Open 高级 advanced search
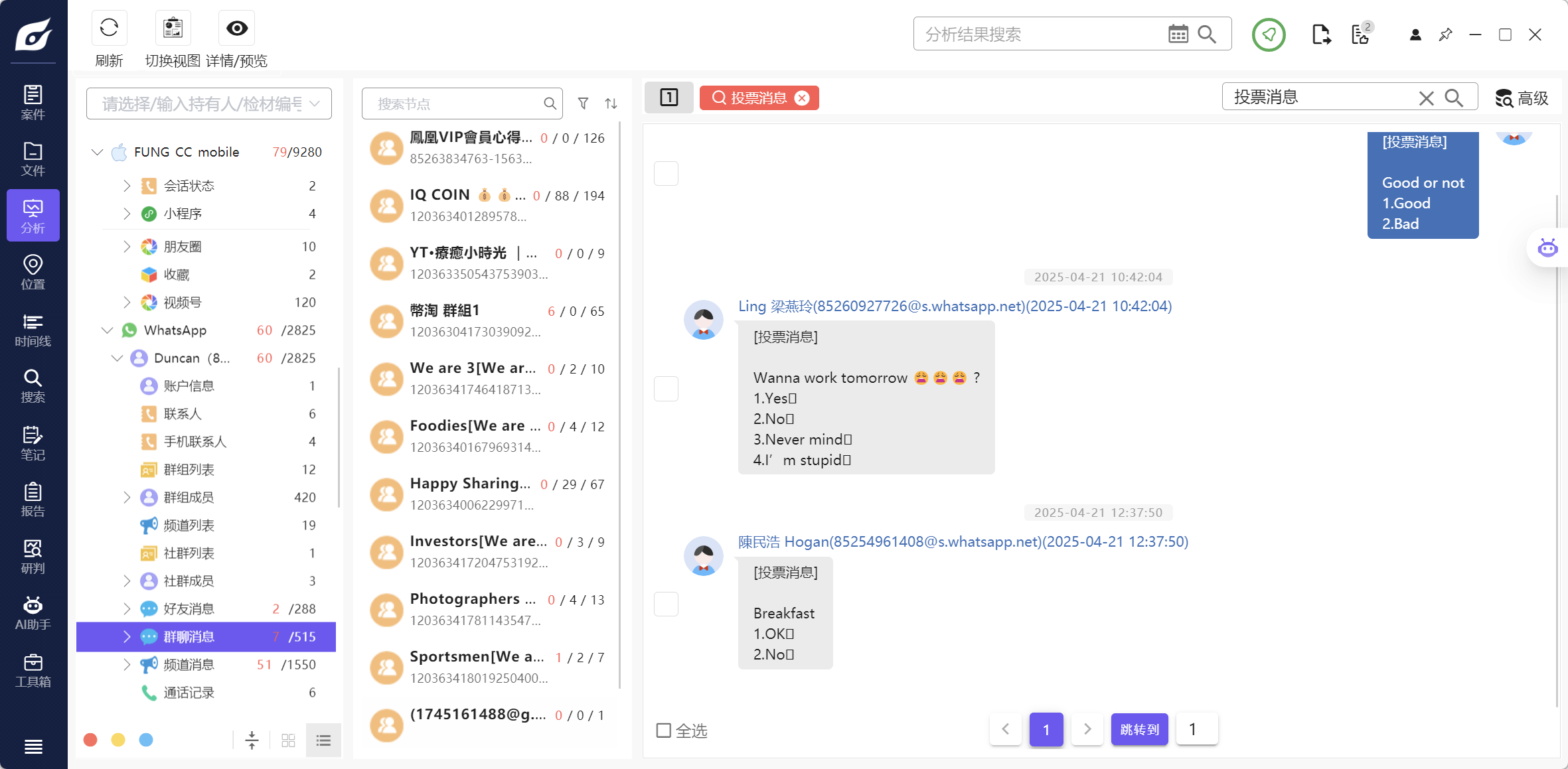Screen dimensions: 1568x769 click(x=1523, y=98)
